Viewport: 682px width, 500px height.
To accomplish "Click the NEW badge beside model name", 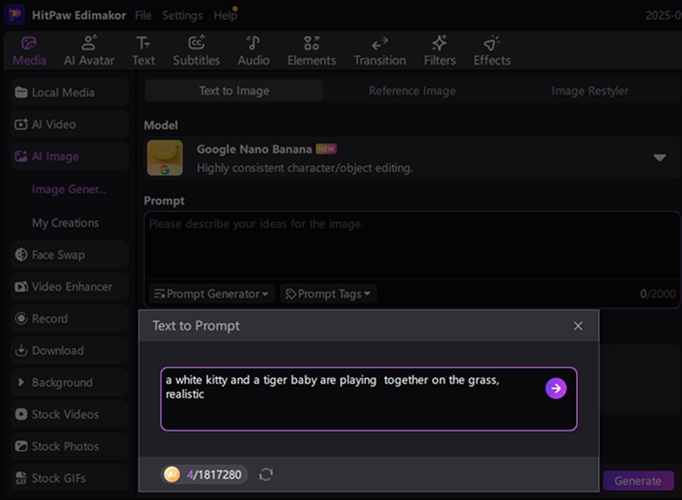I will (326, 149).
